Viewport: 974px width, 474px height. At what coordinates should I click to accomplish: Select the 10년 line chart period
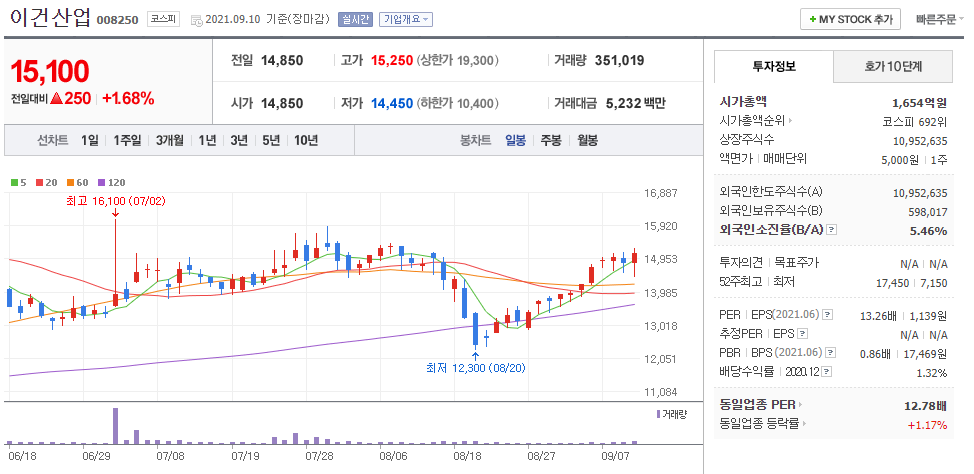tap(306, 140)
